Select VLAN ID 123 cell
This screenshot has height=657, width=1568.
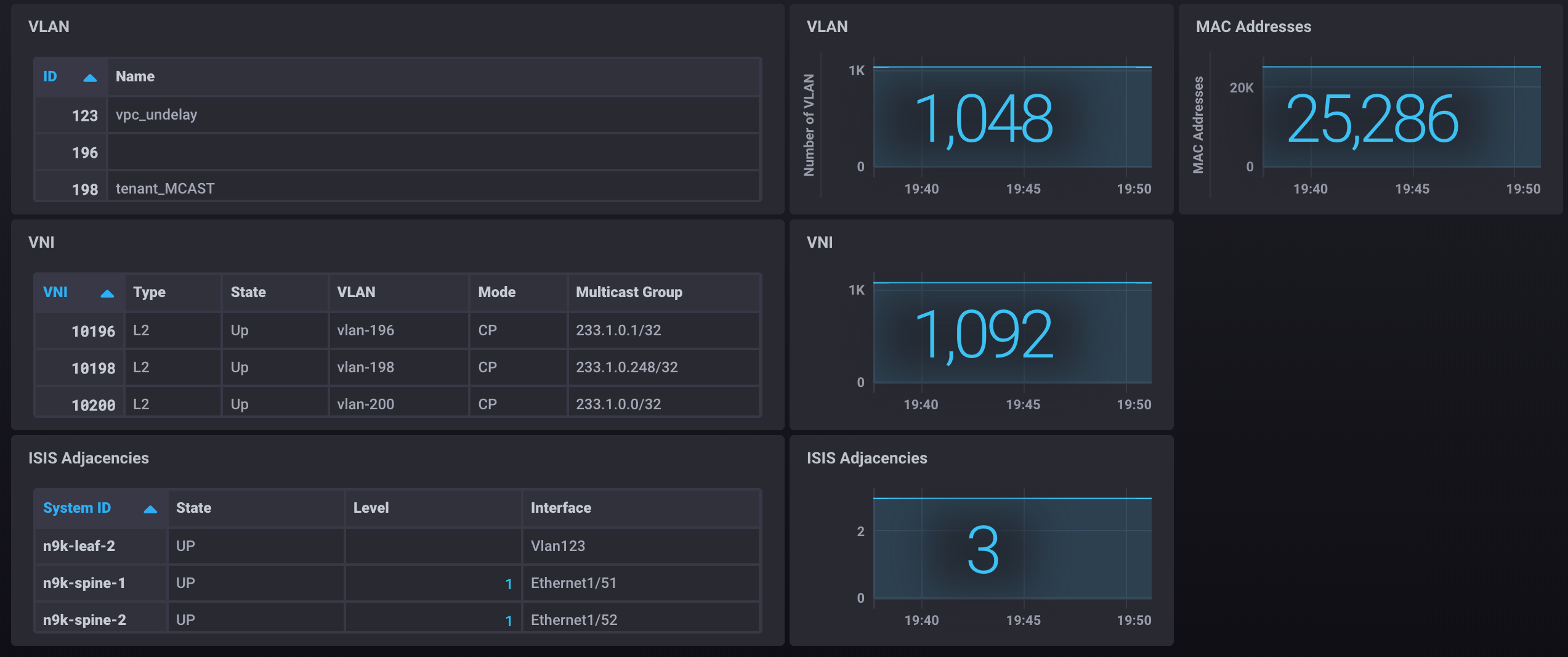pyautogui.click(x=71, y=115)
